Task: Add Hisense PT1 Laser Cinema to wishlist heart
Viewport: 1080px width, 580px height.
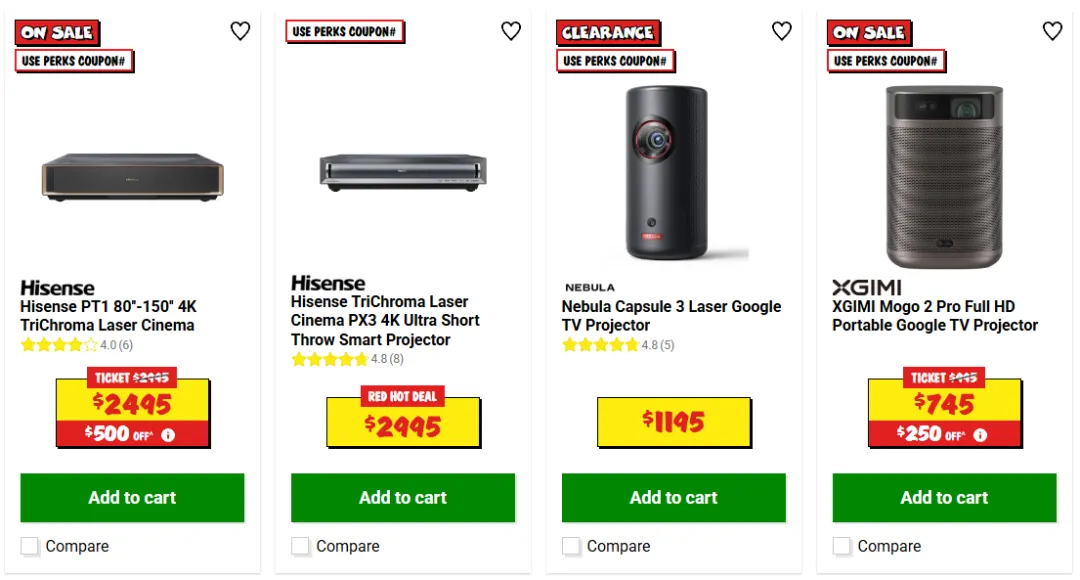Action: coord(240,31)
